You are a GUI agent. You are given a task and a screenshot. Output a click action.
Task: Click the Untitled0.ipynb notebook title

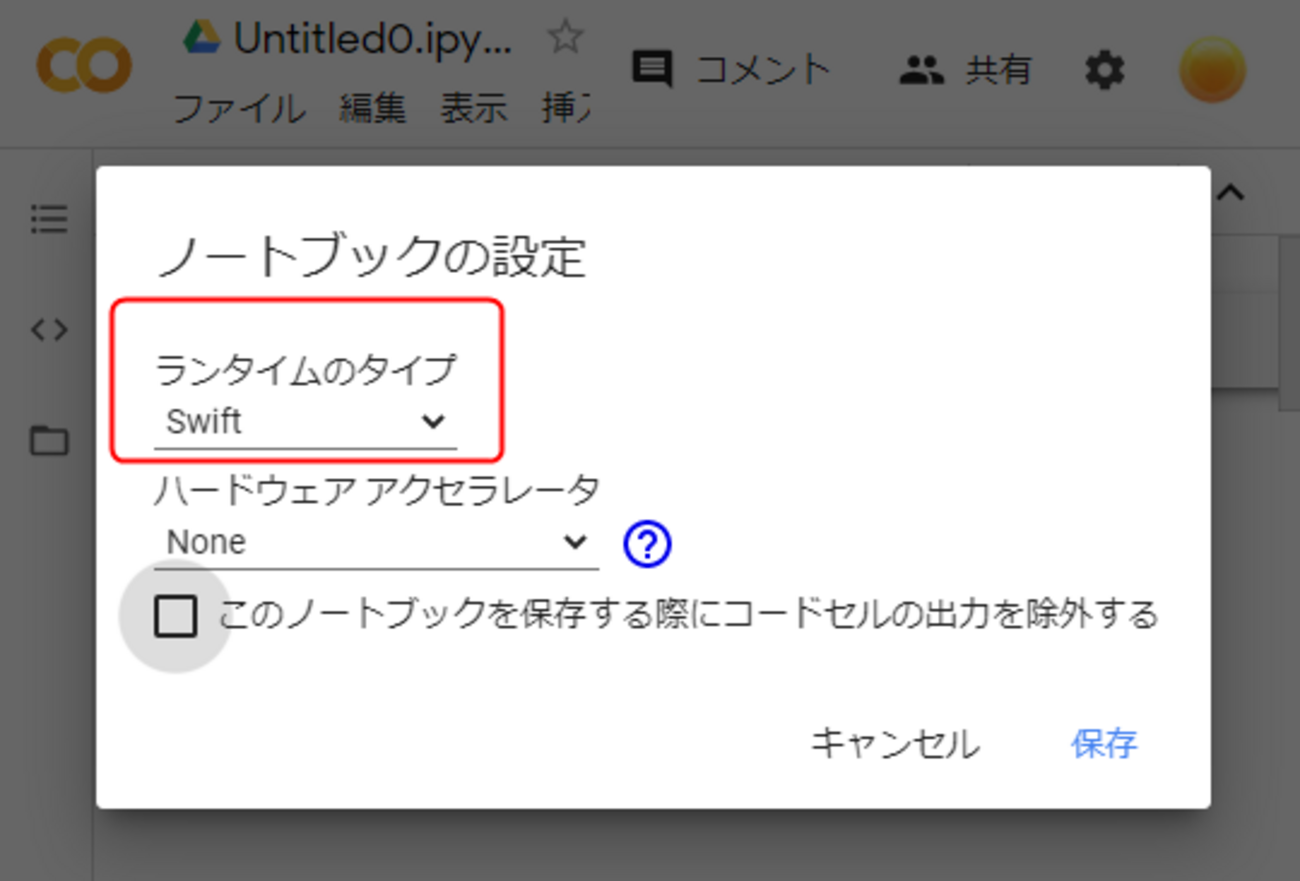[x=373, y=39]
